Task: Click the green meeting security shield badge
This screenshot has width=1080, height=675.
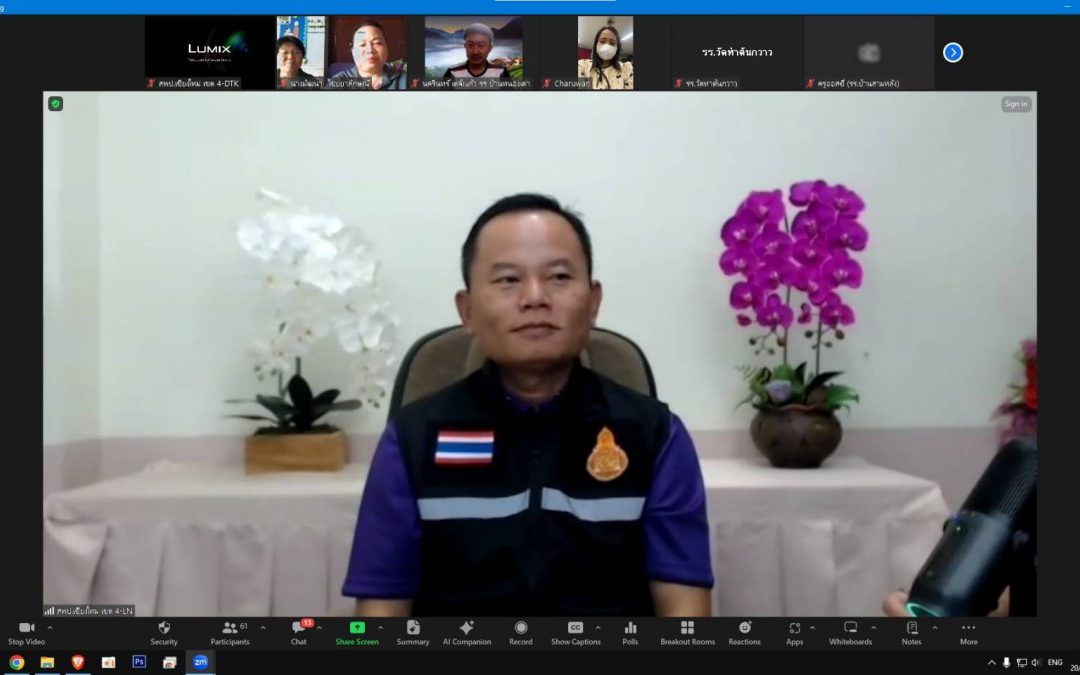Action: (55, 104)
